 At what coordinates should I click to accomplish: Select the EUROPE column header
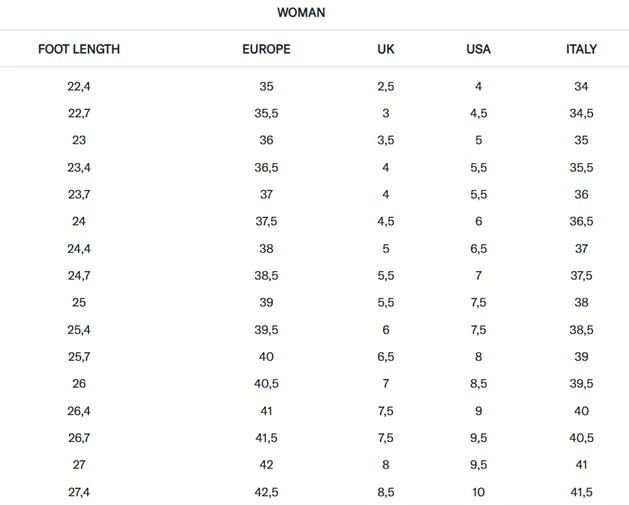pos(266,48)
